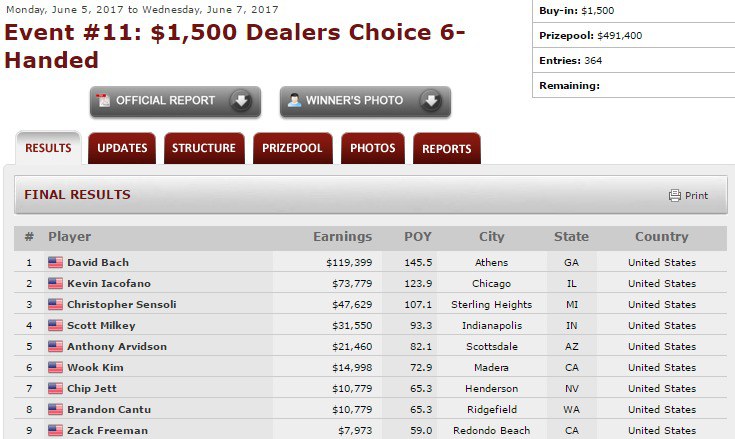The height and width of the screenshot is (439, 735).
Task: Select the Results tab
Action: [48, 149]
